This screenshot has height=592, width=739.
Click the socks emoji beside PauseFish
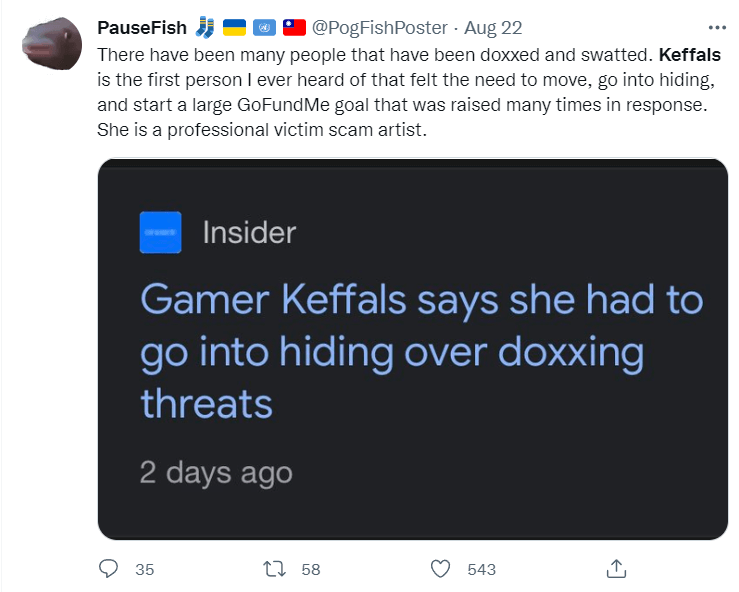pyautogui.click(x=205, y=27)
